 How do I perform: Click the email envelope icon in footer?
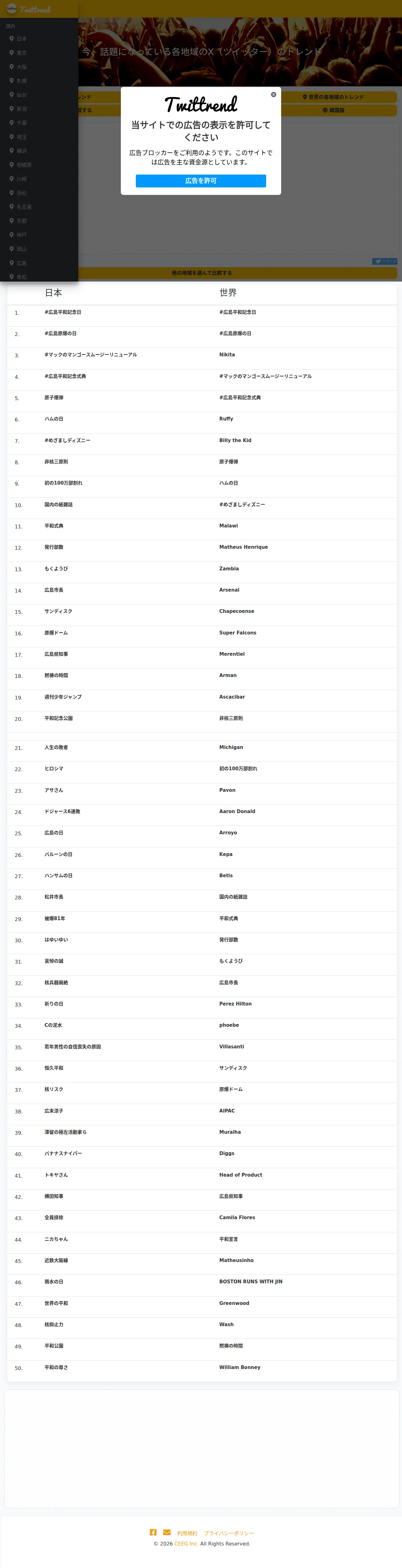[167, 1532]
